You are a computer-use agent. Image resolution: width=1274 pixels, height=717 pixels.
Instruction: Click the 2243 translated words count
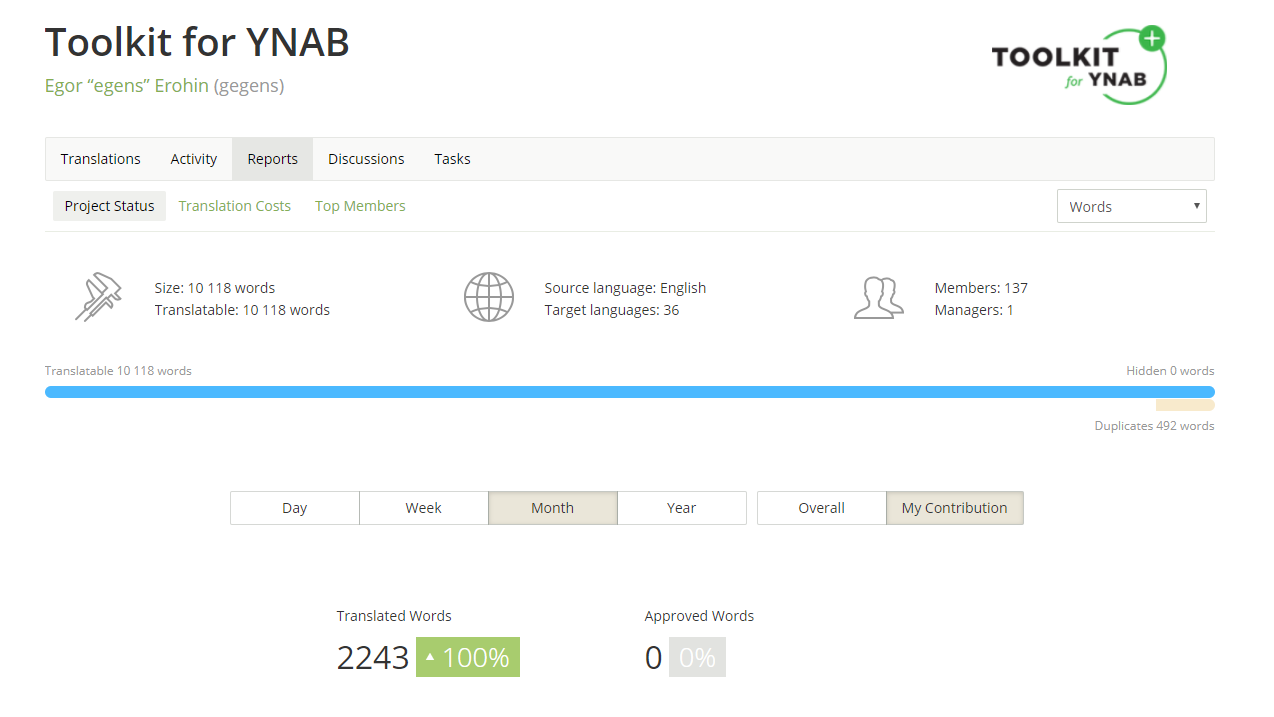[373, 657]
